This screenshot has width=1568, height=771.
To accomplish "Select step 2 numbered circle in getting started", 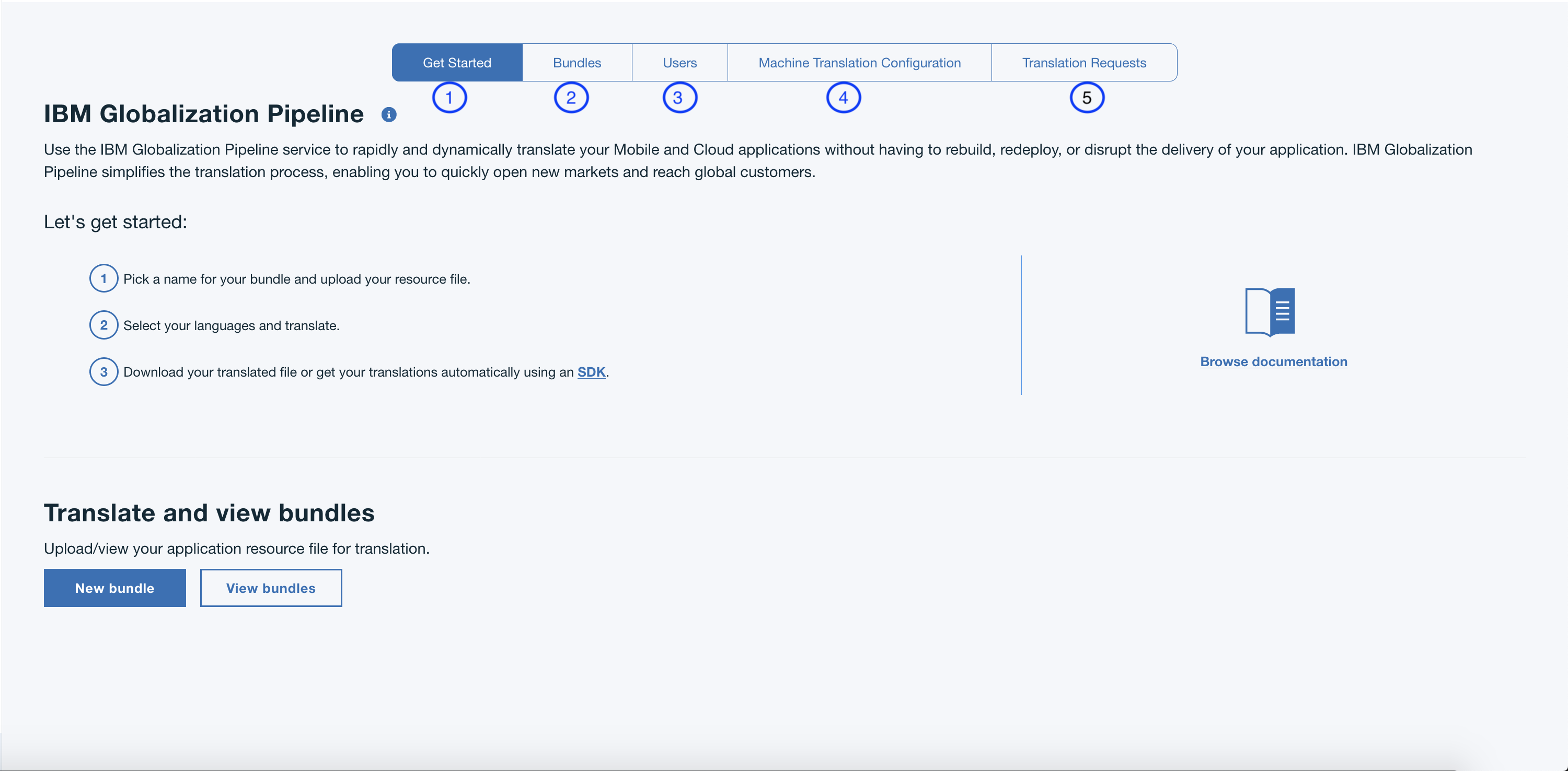I will pyautogui.click(x=103, y=325).
